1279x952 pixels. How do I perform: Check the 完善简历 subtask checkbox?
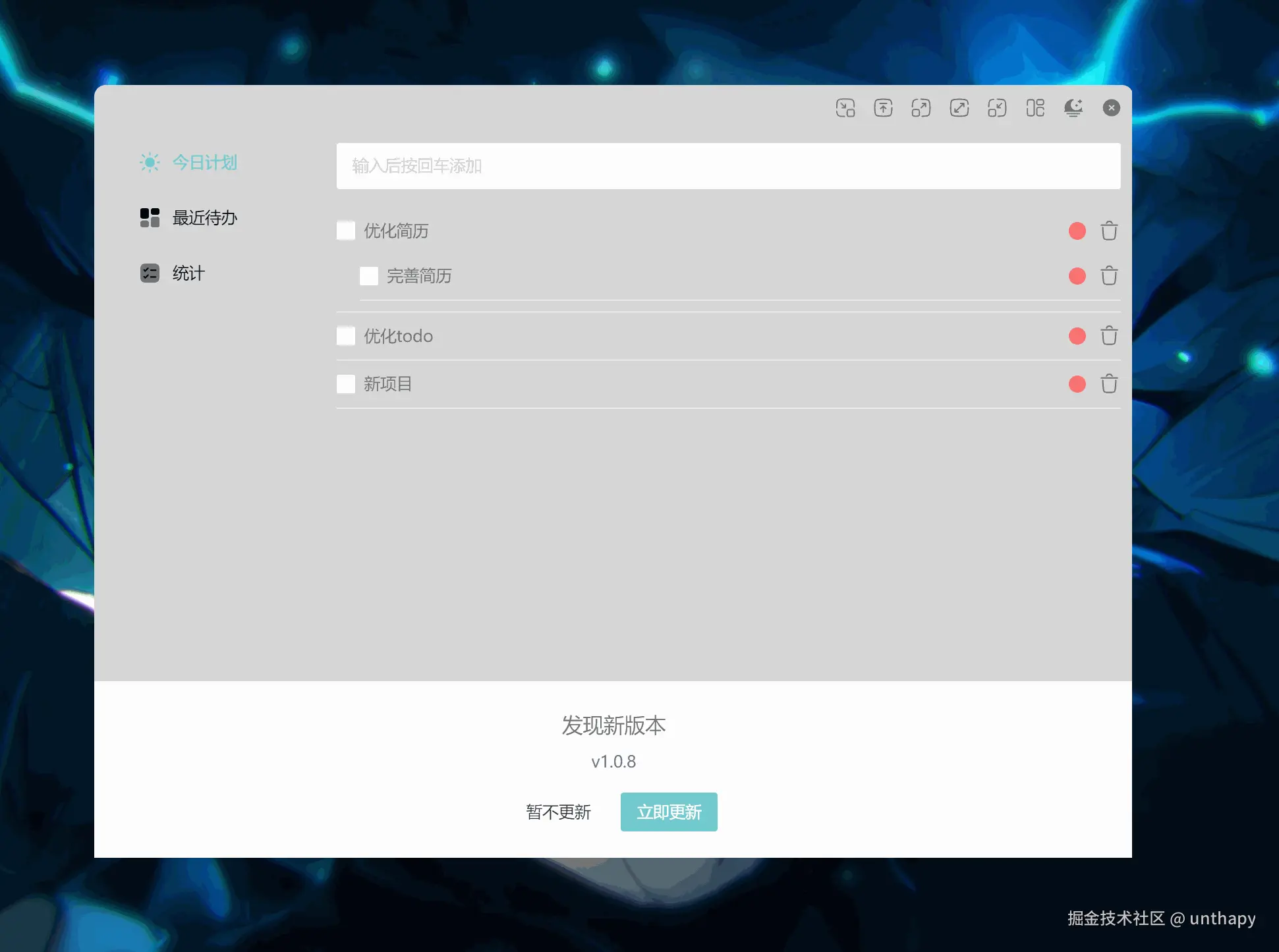coord(369,275)
